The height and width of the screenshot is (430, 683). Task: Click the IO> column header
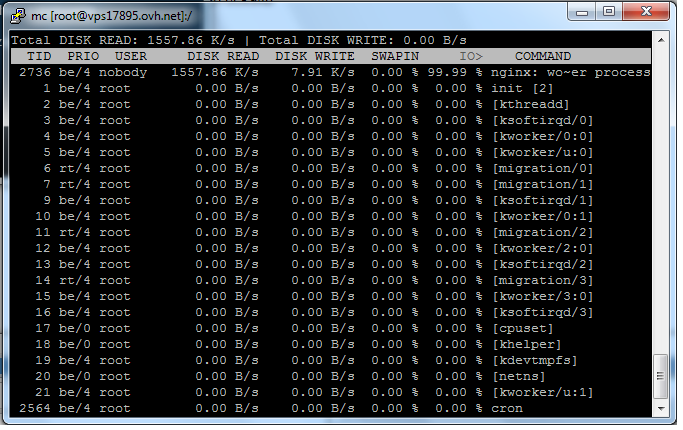(471, 56)
